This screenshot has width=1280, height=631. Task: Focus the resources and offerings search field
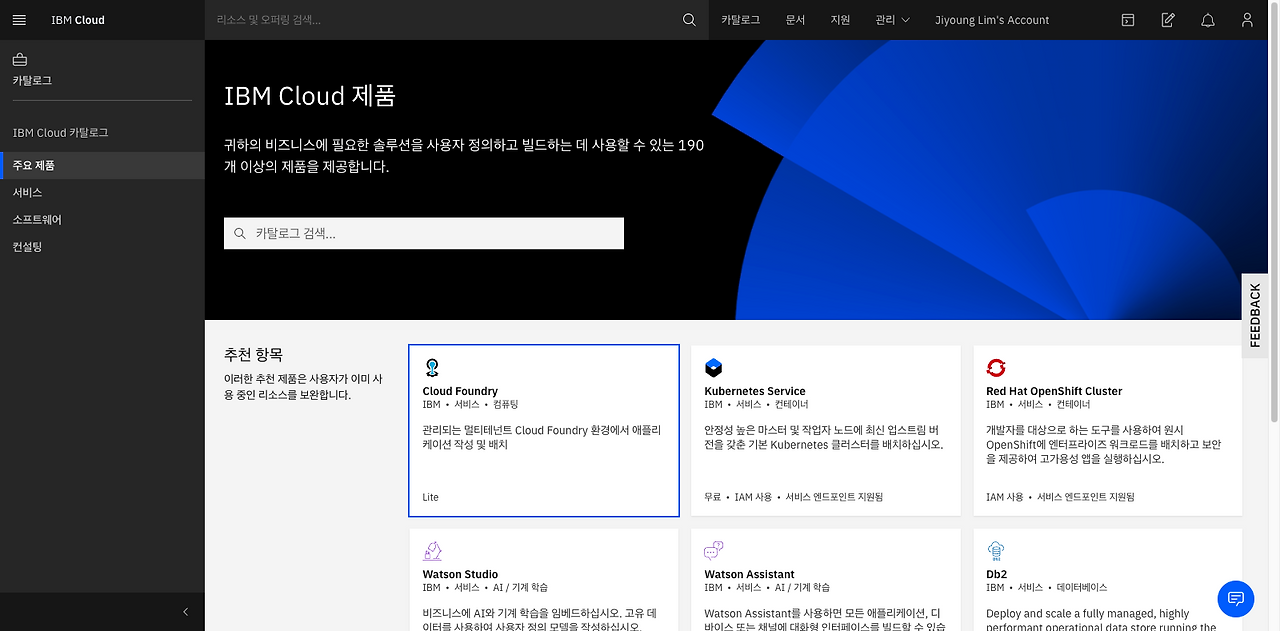(x=445, y=20)
